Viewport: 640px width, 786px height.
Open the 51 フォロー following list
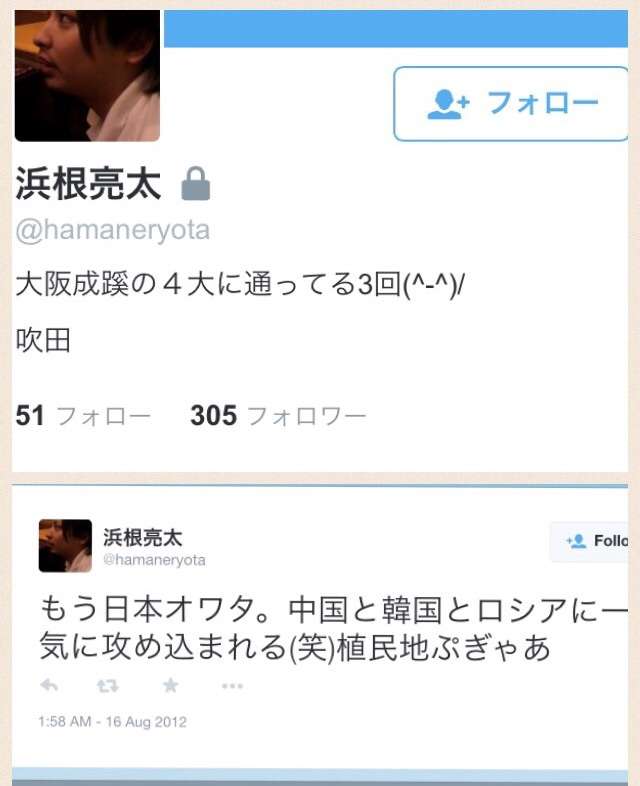83,416
